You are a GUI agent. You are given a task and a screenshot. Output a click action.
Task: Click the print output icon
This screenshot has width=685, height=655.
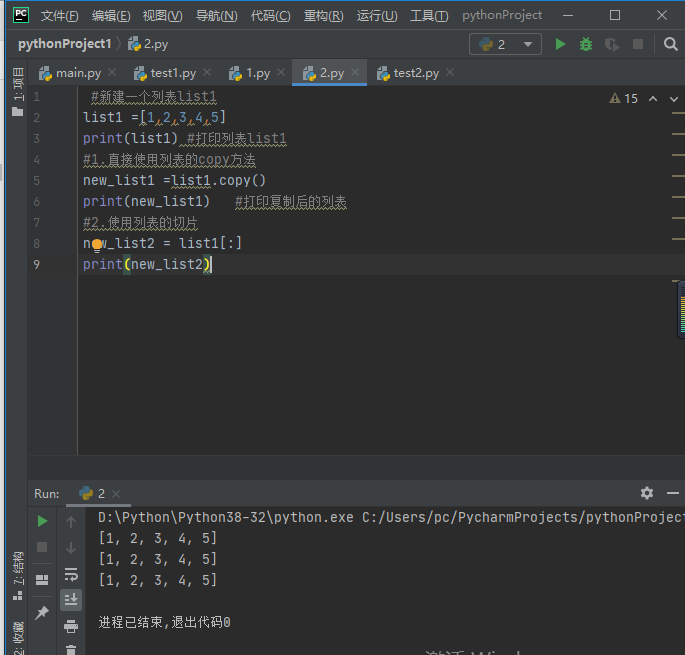click(71, 626)
